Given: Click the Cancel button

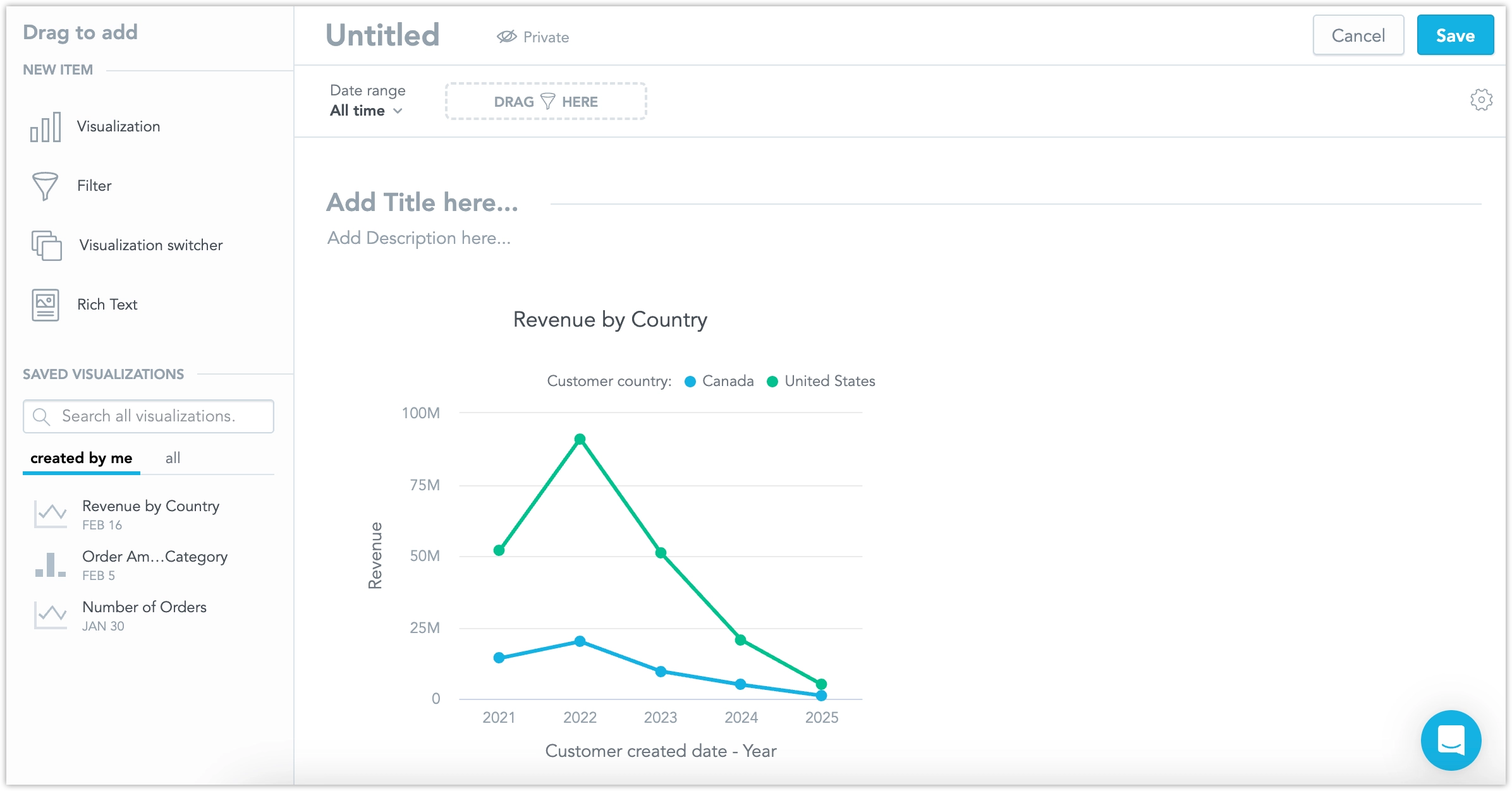Looking at the screenshot, I should 1358,35.
